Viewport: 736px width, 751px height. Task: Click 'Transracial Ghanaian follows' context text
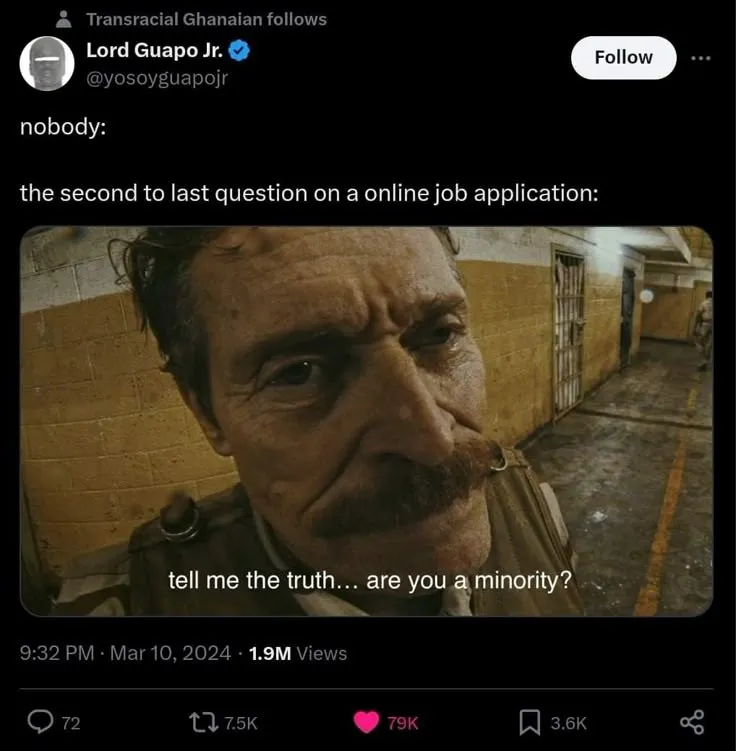206,19
